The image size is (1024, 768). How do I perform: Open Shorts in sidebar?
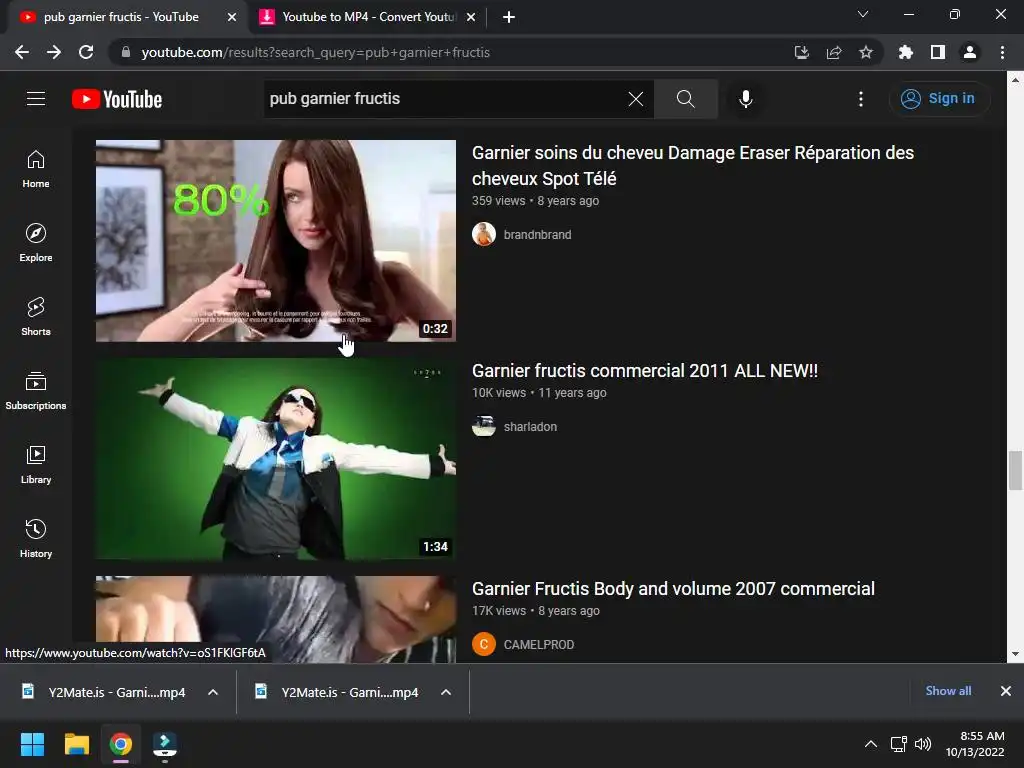point(36,317)
